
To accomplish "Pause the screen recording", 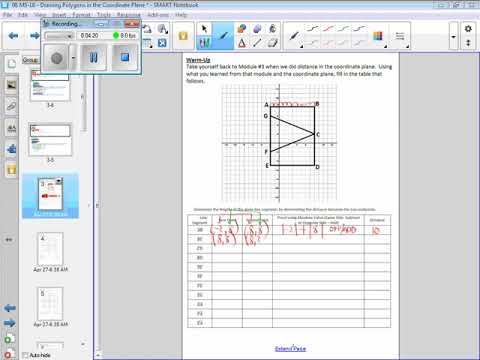I will point(94,58).
